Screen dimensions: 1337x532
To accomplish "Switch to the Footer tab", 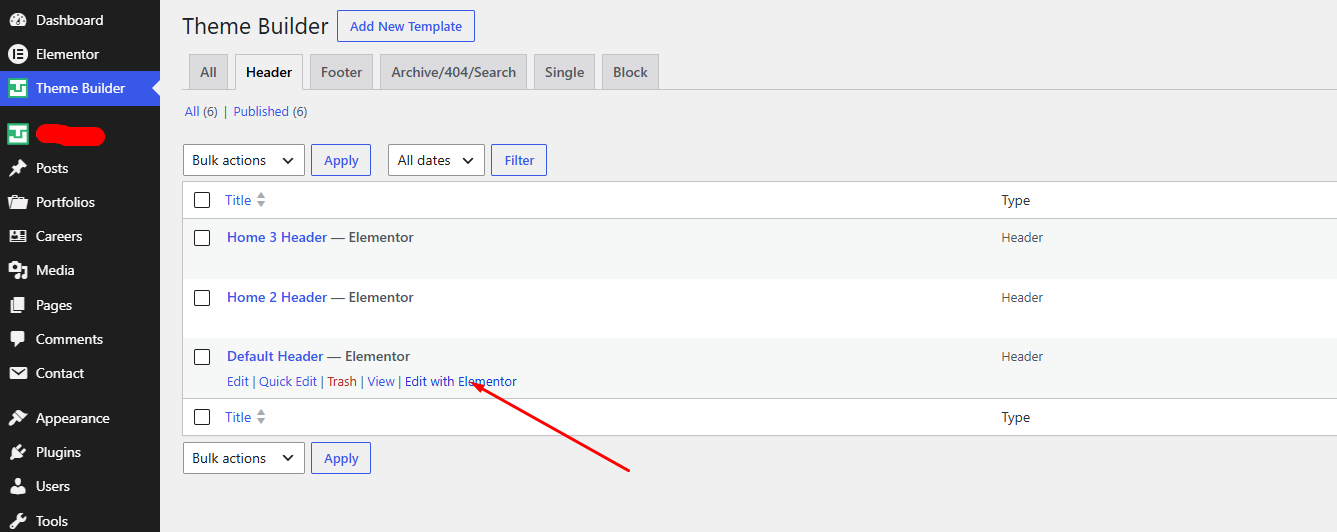I will [x=341, y=72].
